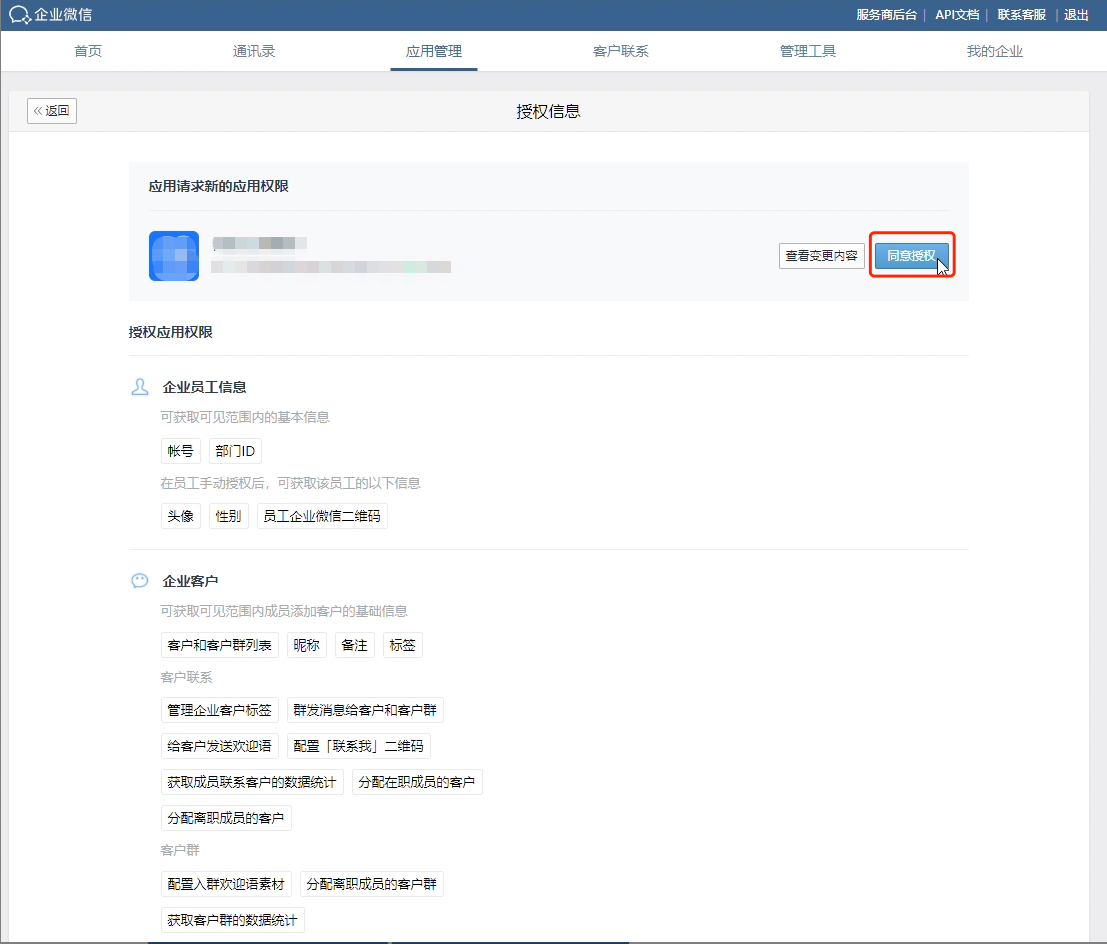
Task: Click the 管理企业客户标签 tag
Action: [220, 710]
